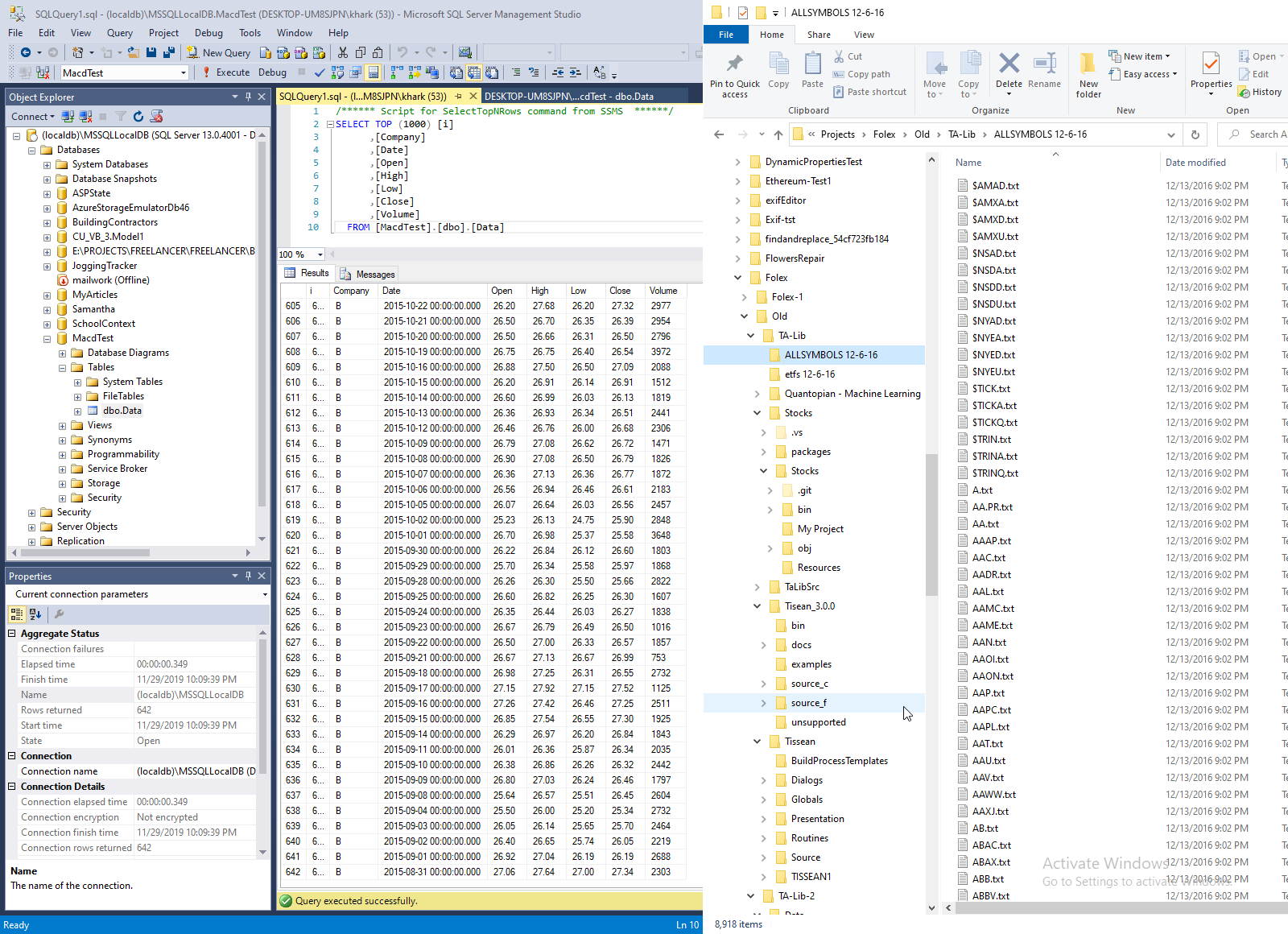The height and width of the screenshot is (934, 1288).
Task: Expand the Views folder in MacdTest
Action: click(62, 425)
